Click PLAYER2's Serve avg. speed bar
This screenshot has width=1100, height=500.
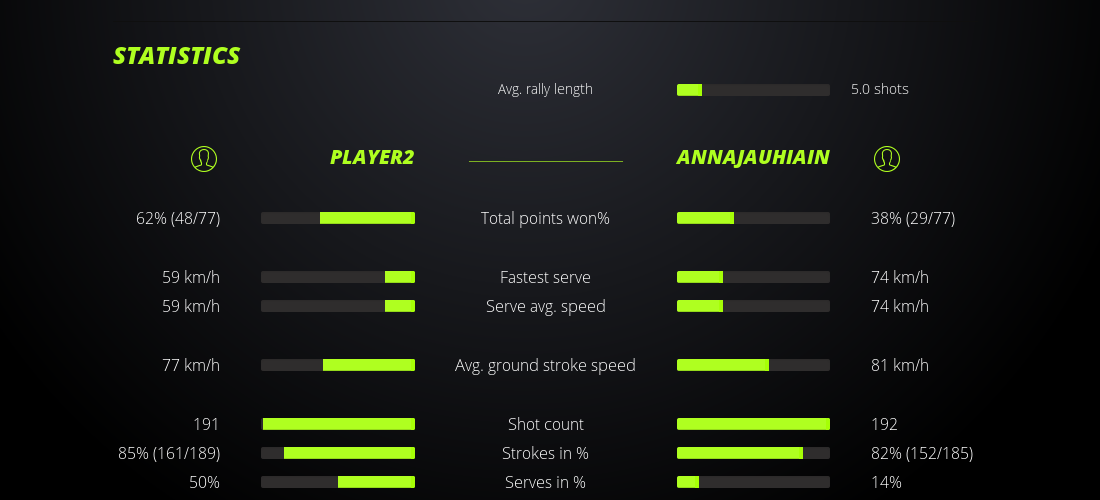pyautogui.click(x=338, y=306)
